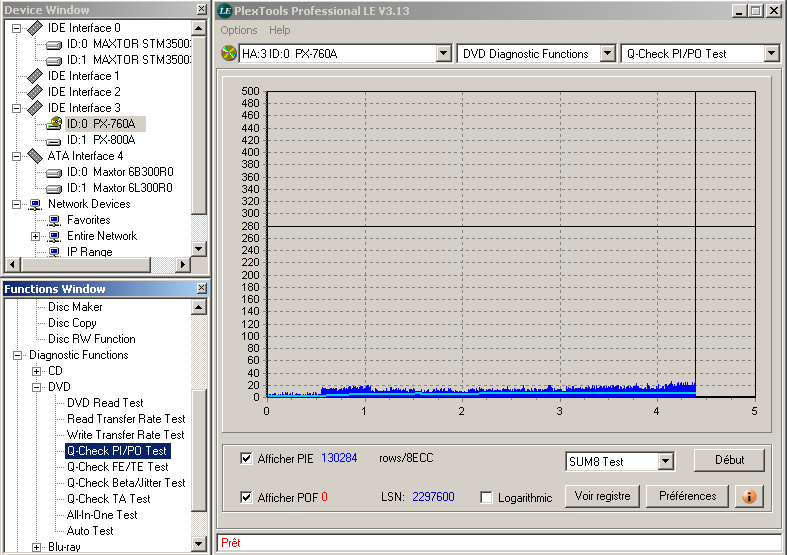
Task: Select Read Transfer Rate Test
Action: 126,419
